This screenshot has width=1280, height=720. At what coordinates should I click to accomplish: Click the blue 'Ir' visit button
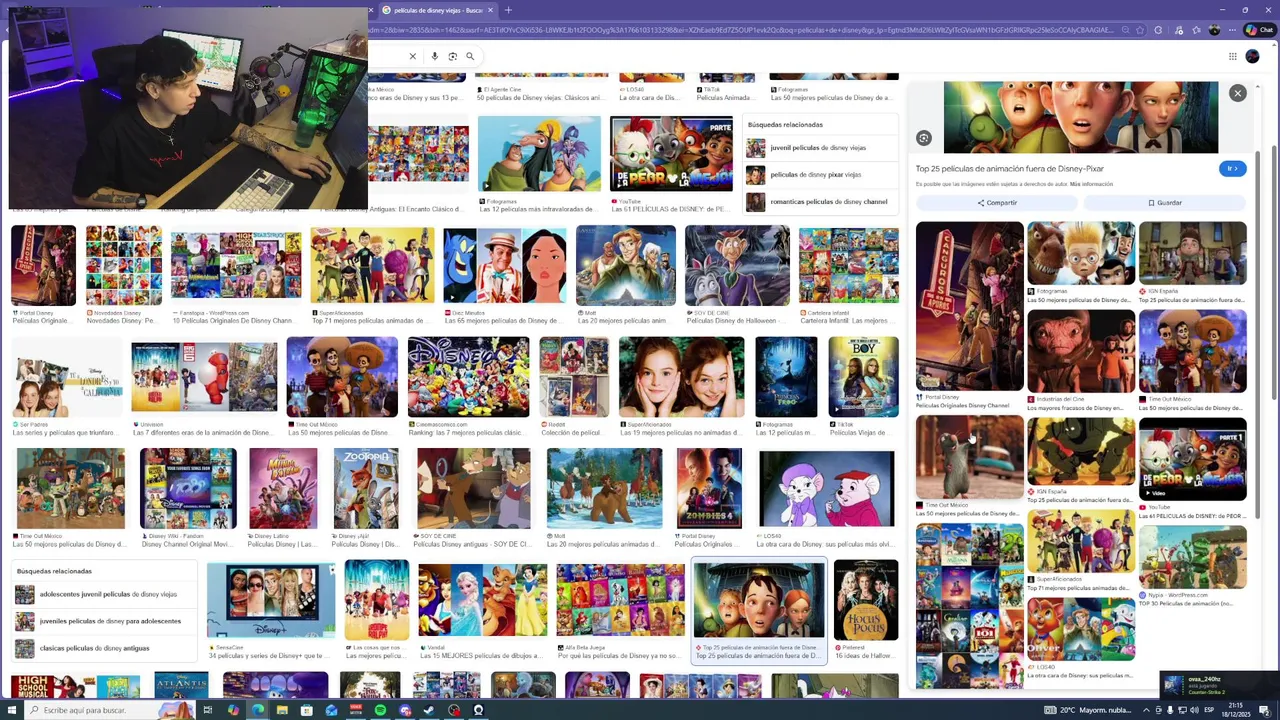[x=1233, y=169]
